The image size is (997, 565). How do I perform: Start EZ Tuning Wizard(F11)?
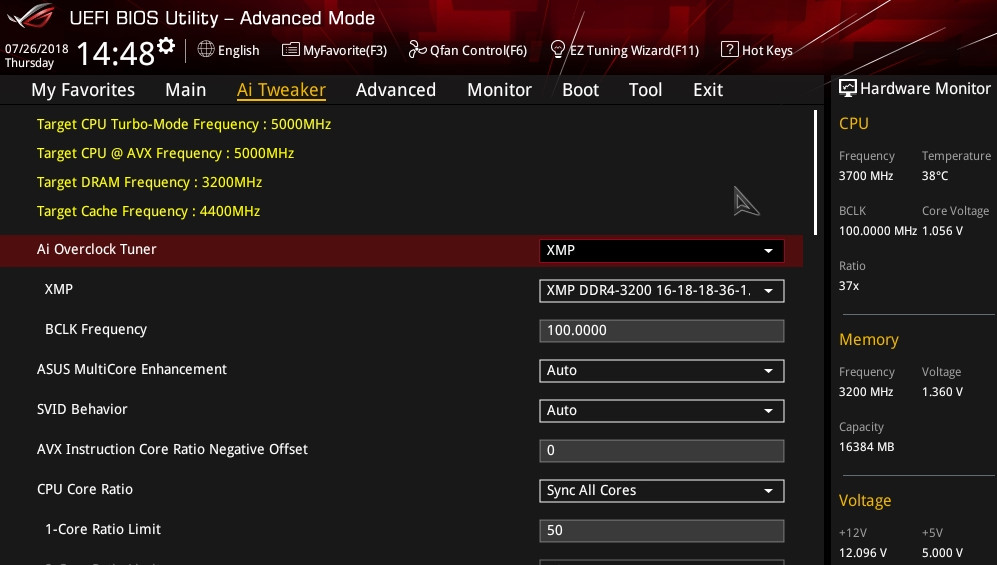click(x=625, y=50)
